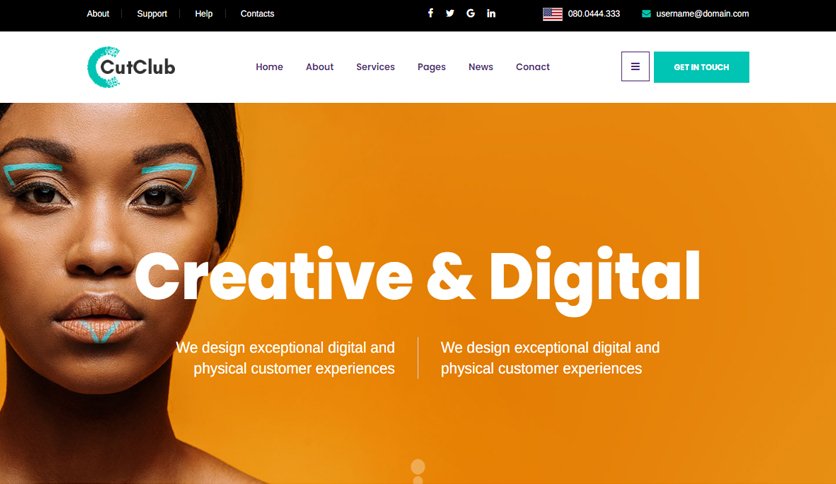Image resolution: width=836 pixels, height=484 pixels.
Task: Select Conact in the main navigation
Action: coord(533,67)
